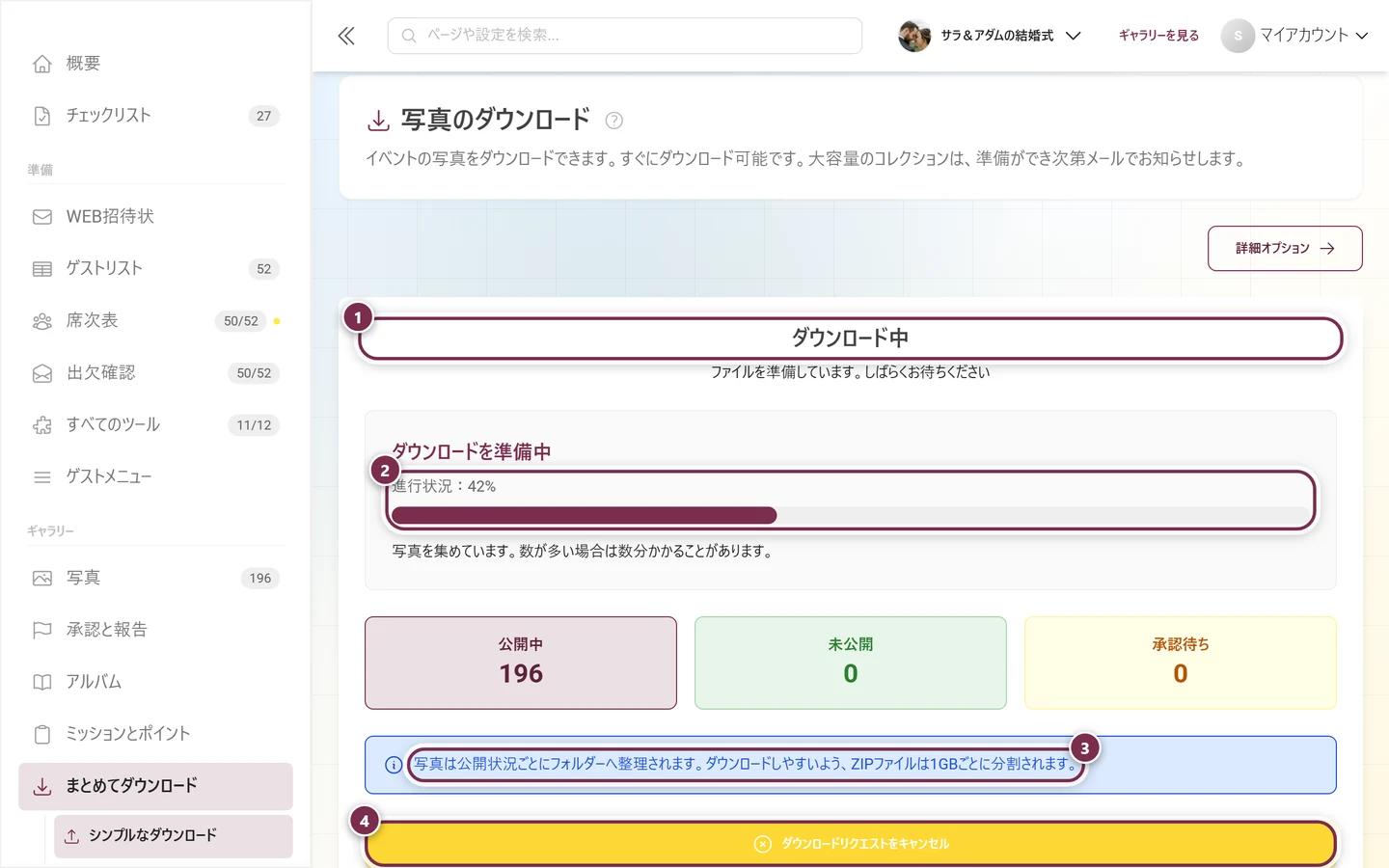Click the people icon for 席次表

[42, 321]
